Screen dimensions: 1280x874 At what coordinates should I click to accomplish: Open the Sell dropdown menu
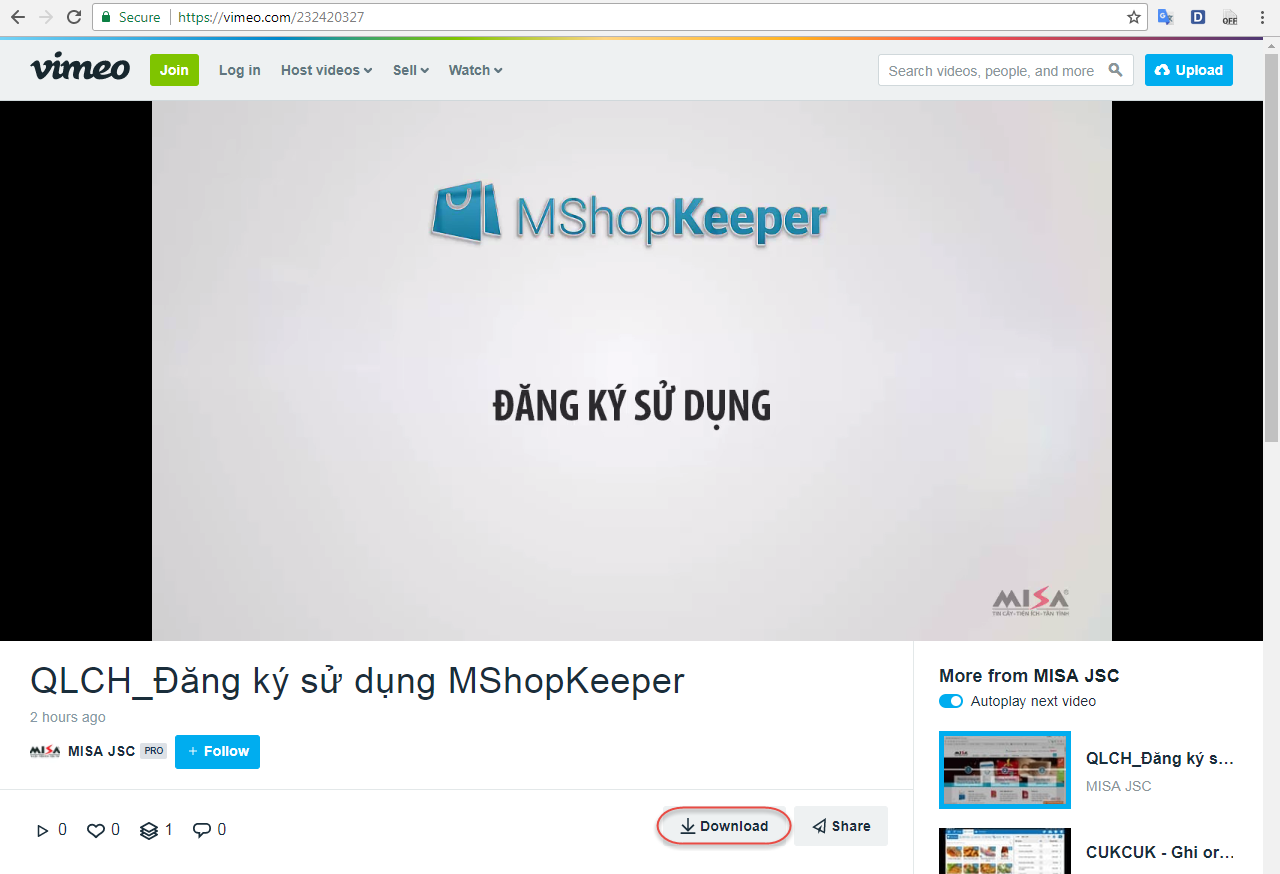pos(411,70)
